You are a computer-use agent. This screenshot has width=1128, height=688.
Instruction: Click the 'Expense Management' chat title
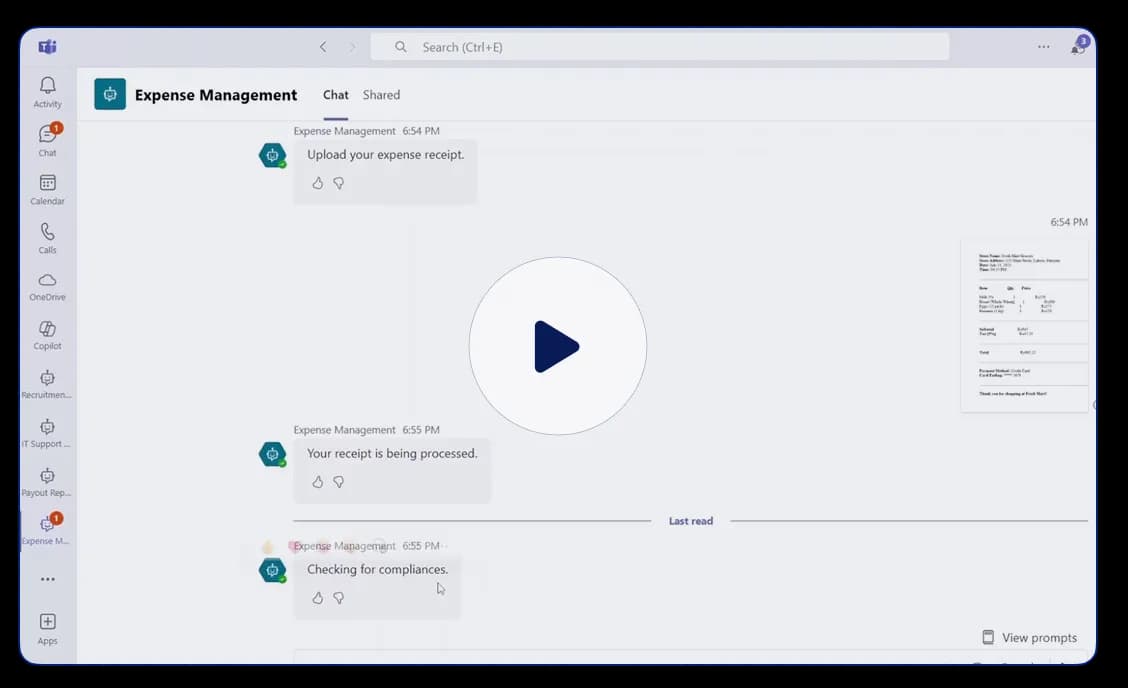(x=216, y=95)
